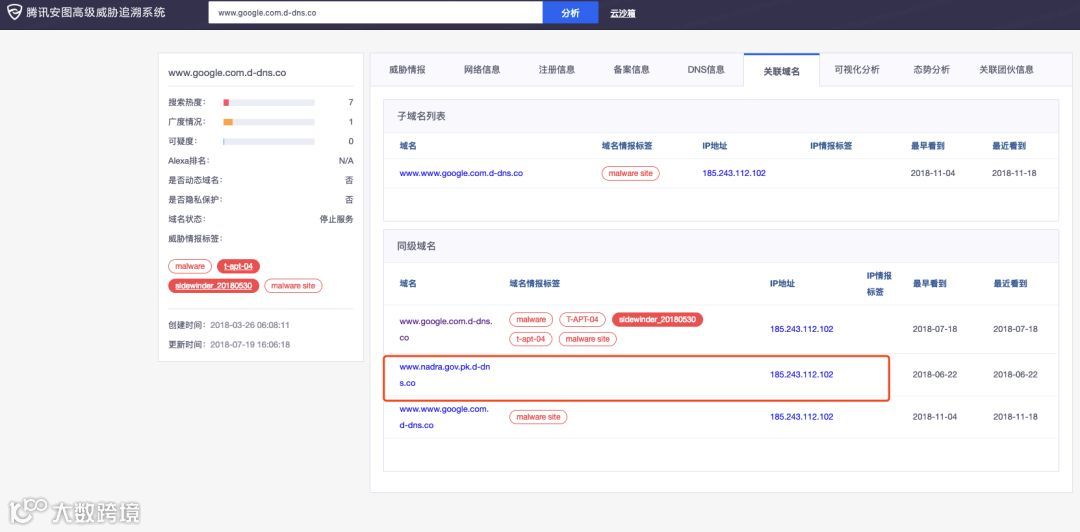Click uppercase T-APT-04 tag in 同级域名
1080x532 pixels.
pyautogui.click(x=583, y=320)
